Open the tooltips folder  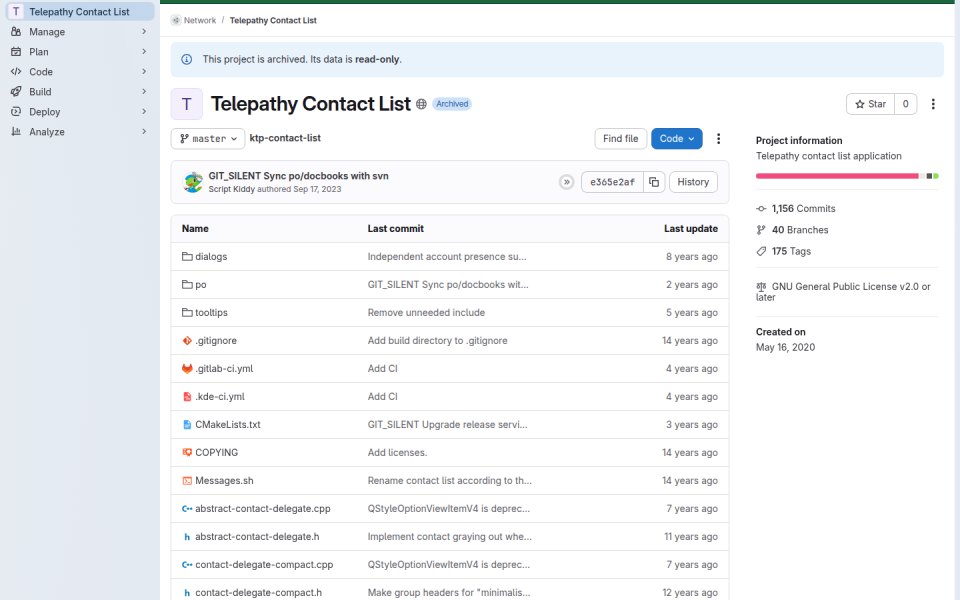coord(211,312)
